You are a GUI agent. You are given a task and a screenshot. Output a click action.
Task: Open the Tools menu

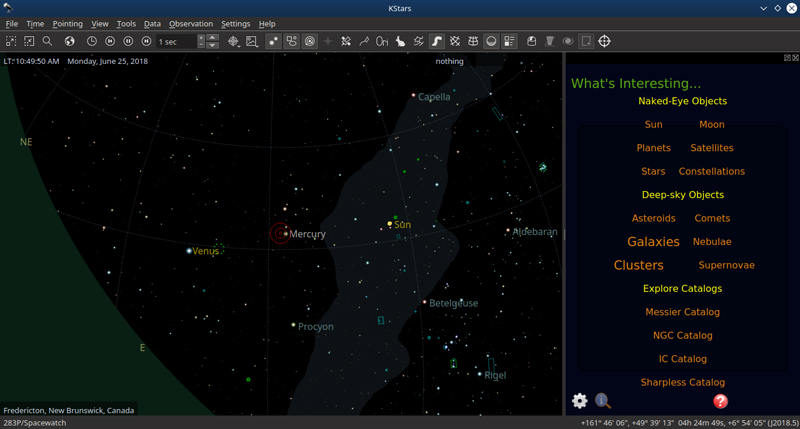point(126,24)
